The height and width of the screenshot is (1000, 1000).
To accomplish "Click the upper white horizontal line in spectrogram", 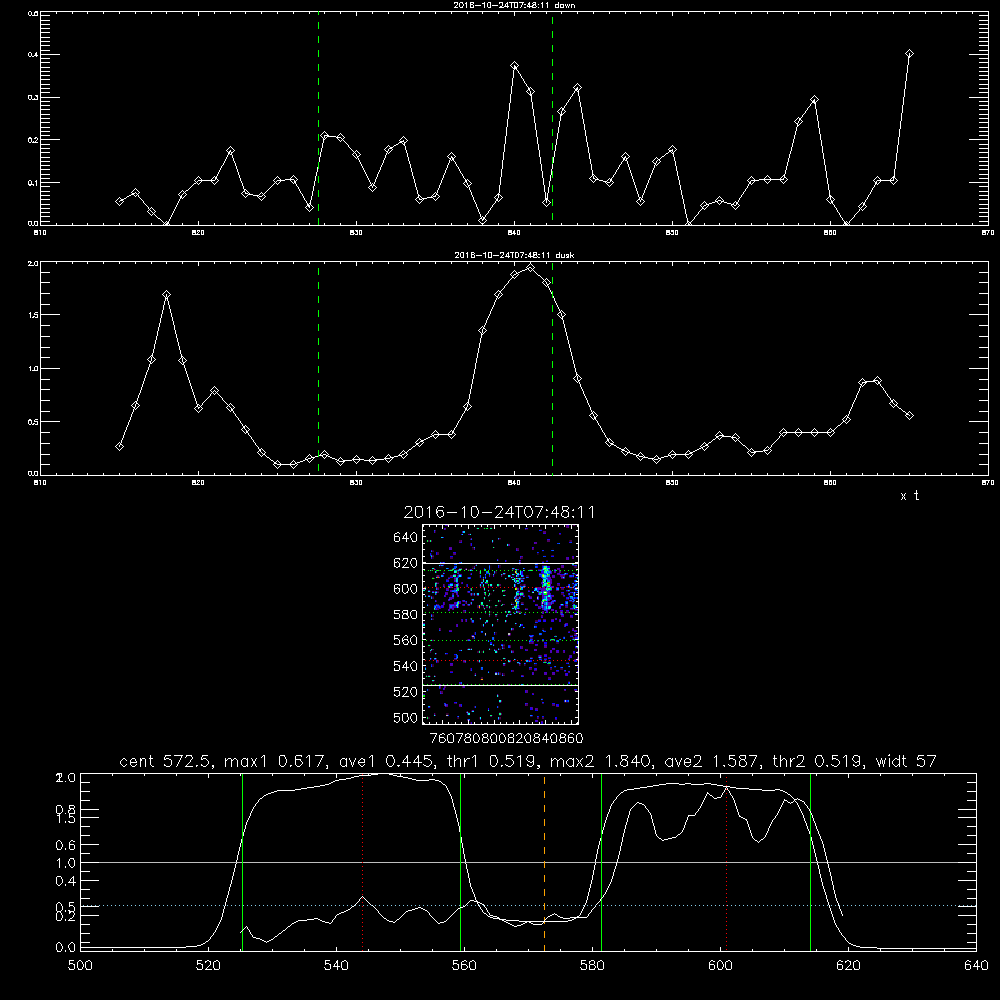I will point(501,563).
